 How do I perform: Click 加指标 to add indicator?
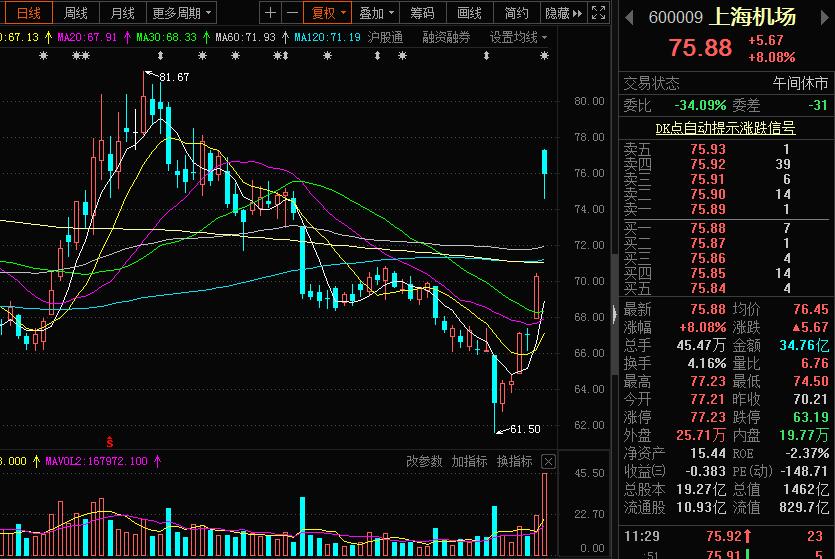click(x=469, y=461)
